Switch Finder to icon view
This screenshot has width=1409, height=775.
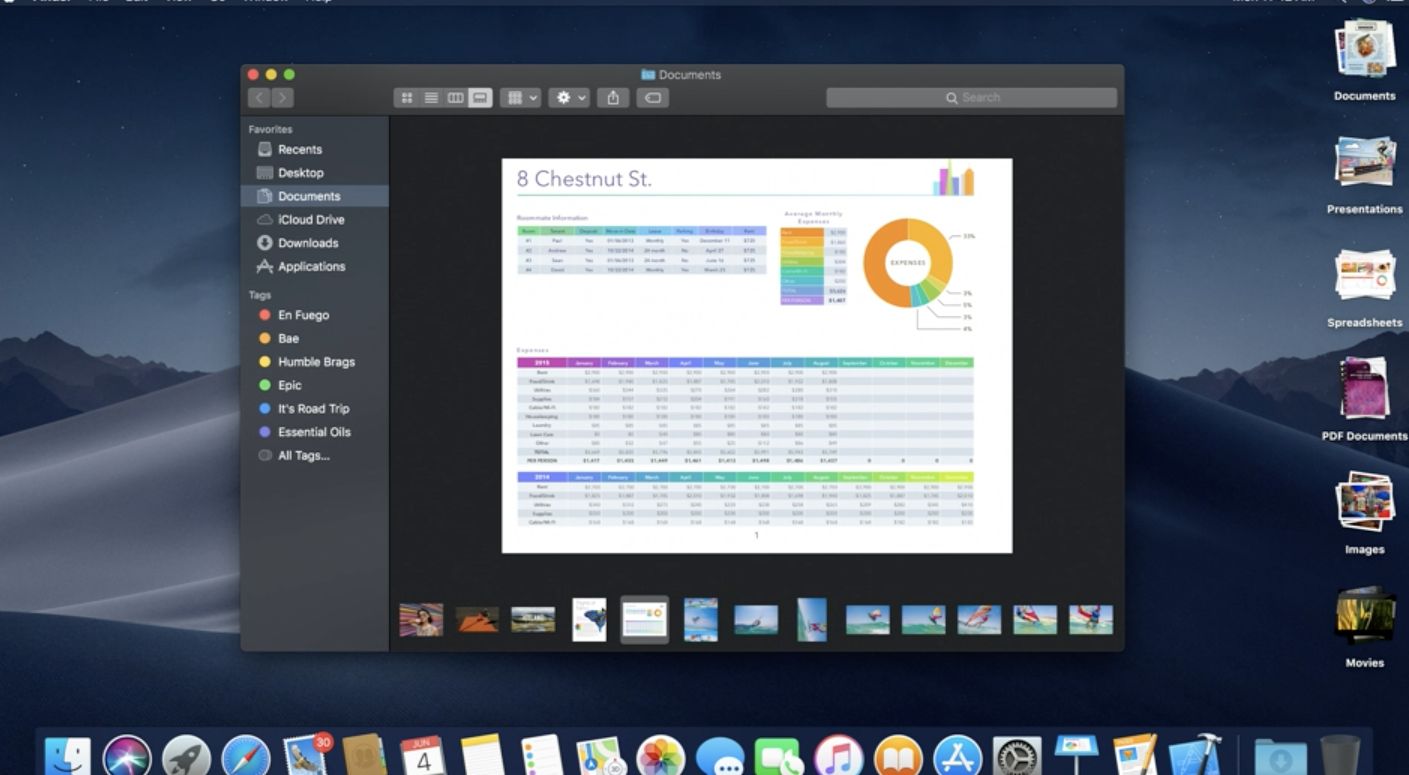(x=406, y=98)
